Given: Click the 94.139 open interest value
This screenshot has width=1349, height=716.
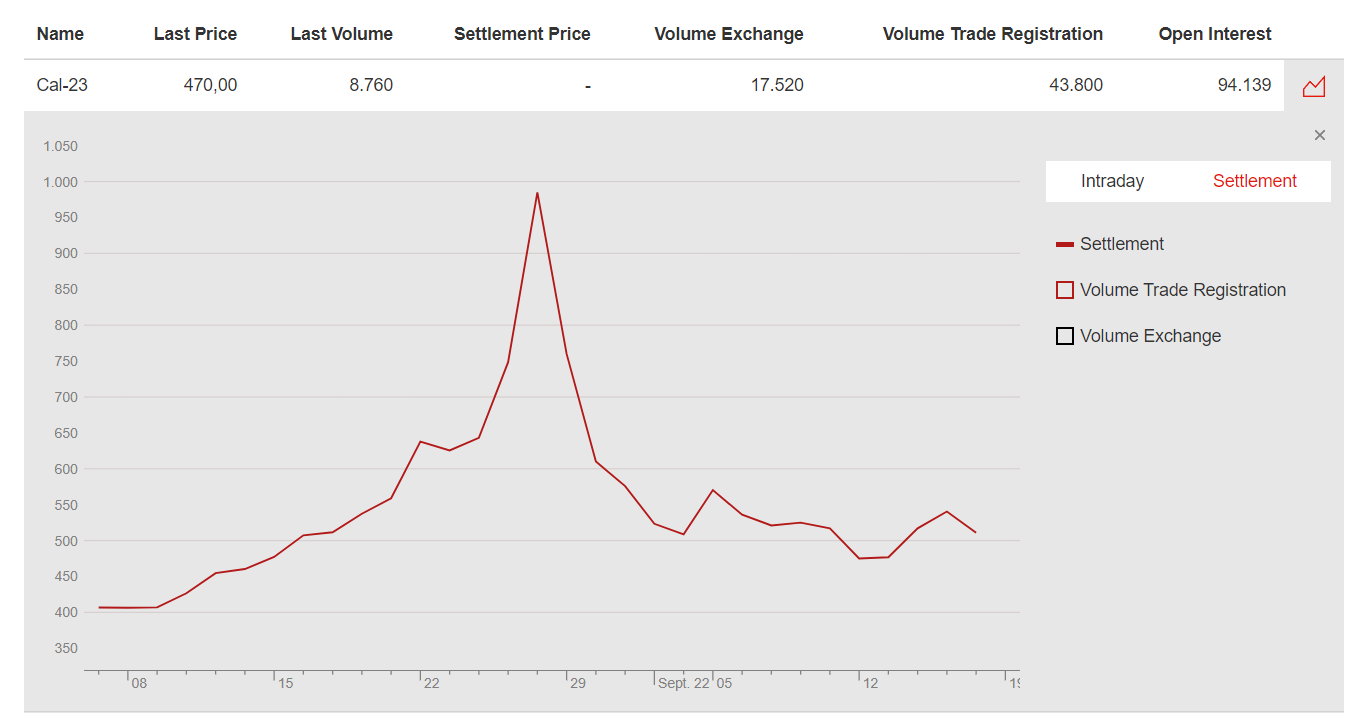Looking at the screenshot, I should 1244,85.
